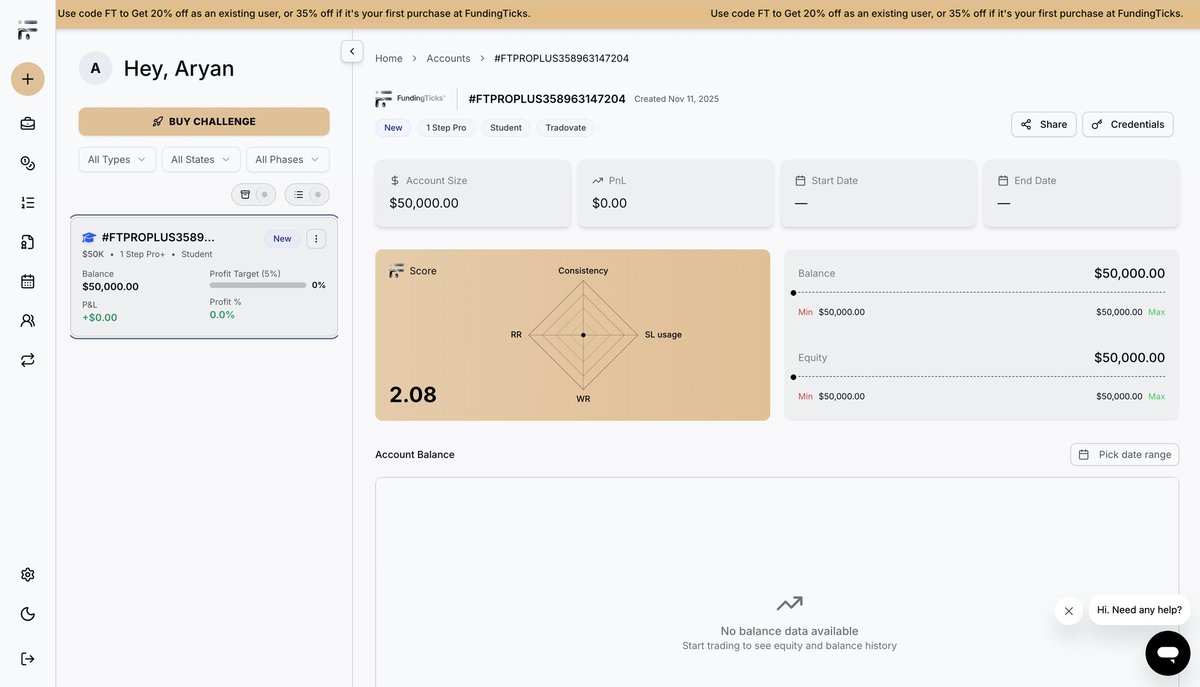Click the share icon in Share button
Viewport: 1200px width, 687px height.
[1026, 124]
